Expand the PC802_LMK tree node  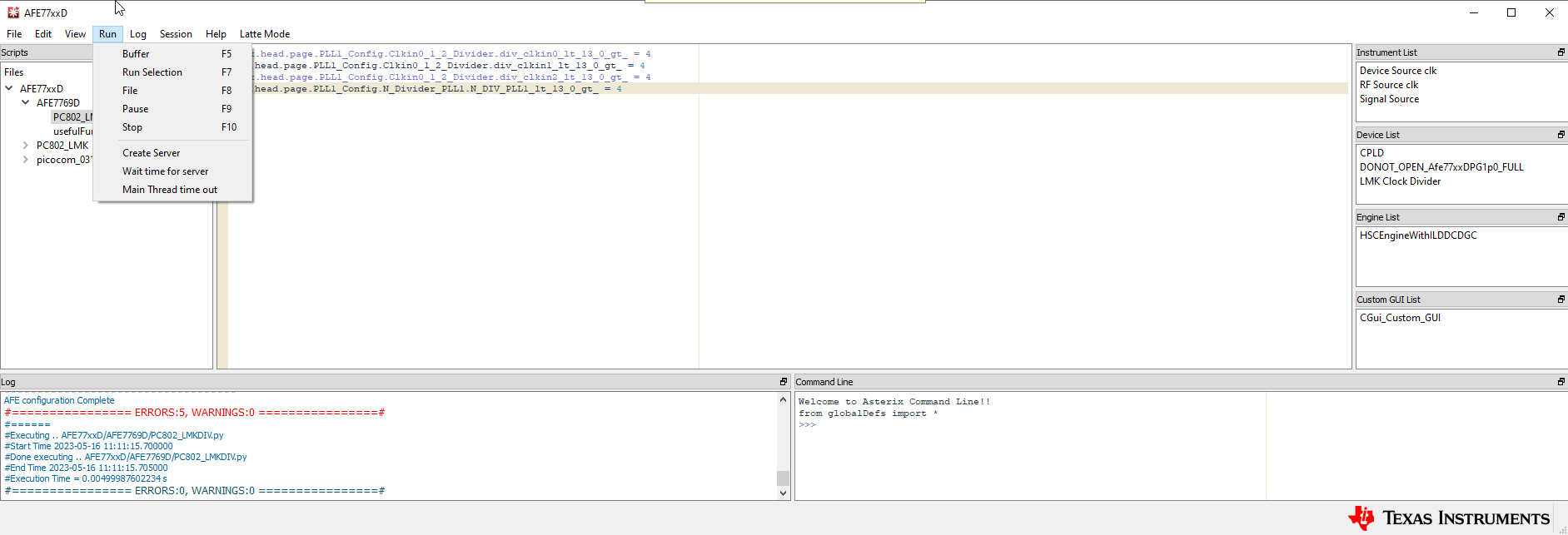click(26, 145)
